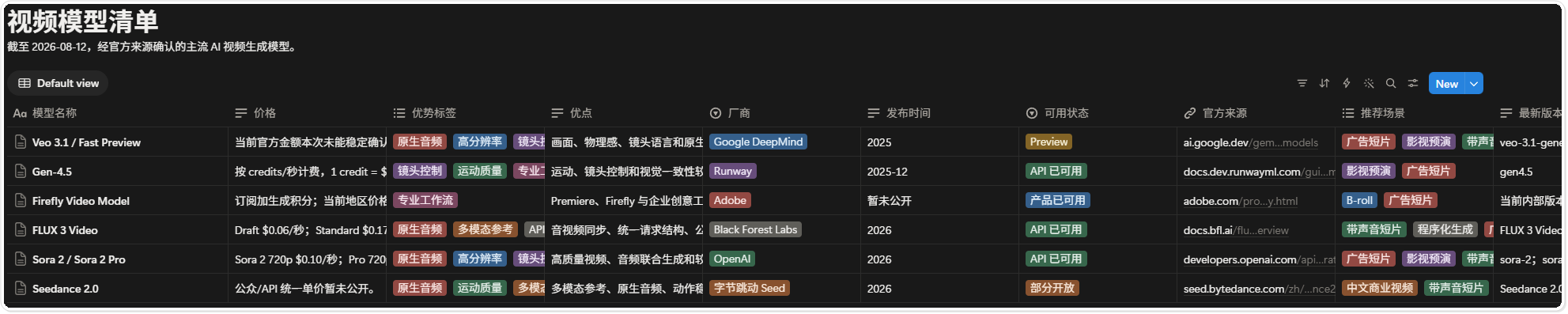Screen dimensions: 1568x314
Task: Click page icon of Veo 3.1 row
Action: click(x=21, y=142)
